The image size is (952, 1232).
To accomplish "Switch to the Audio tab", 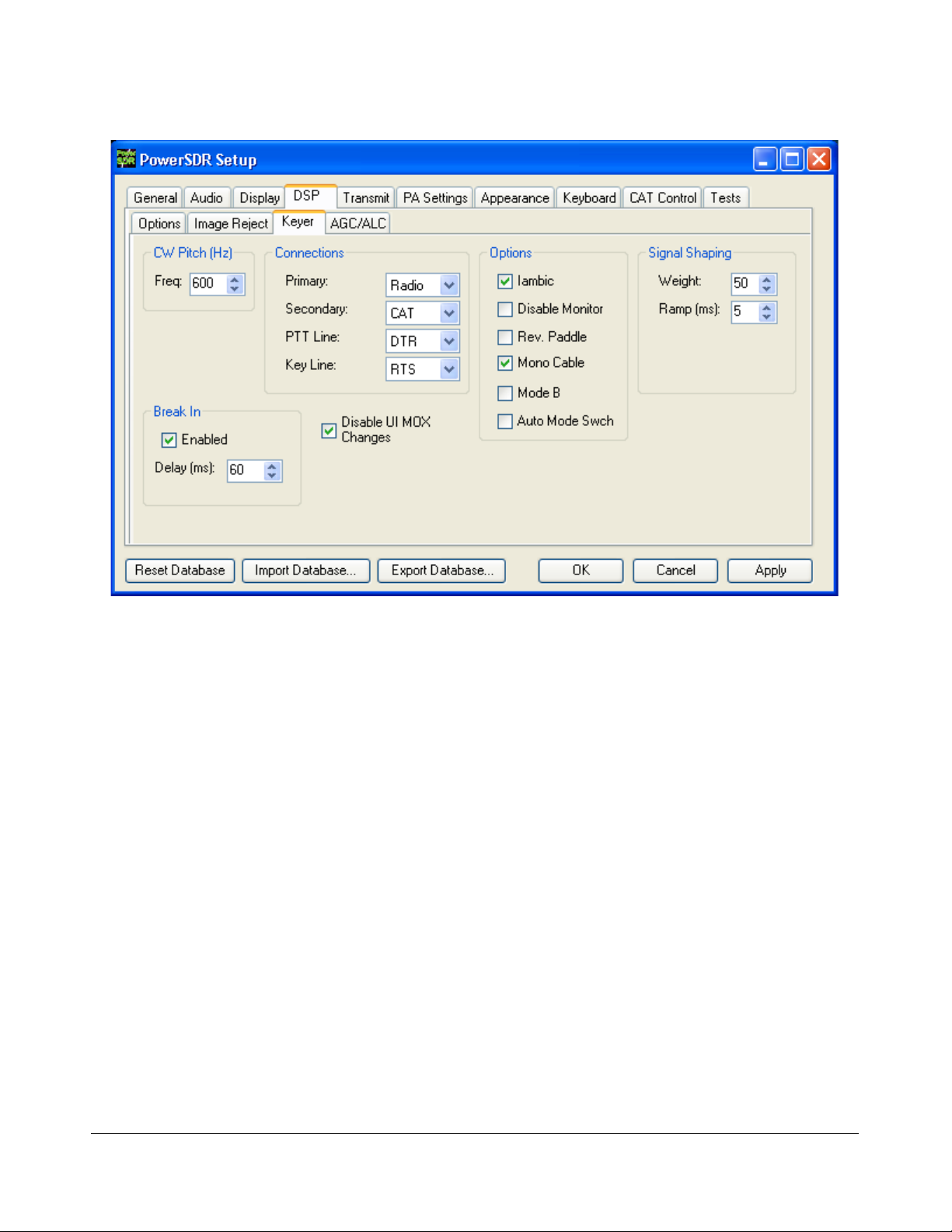I will click(x=207, y=198).
